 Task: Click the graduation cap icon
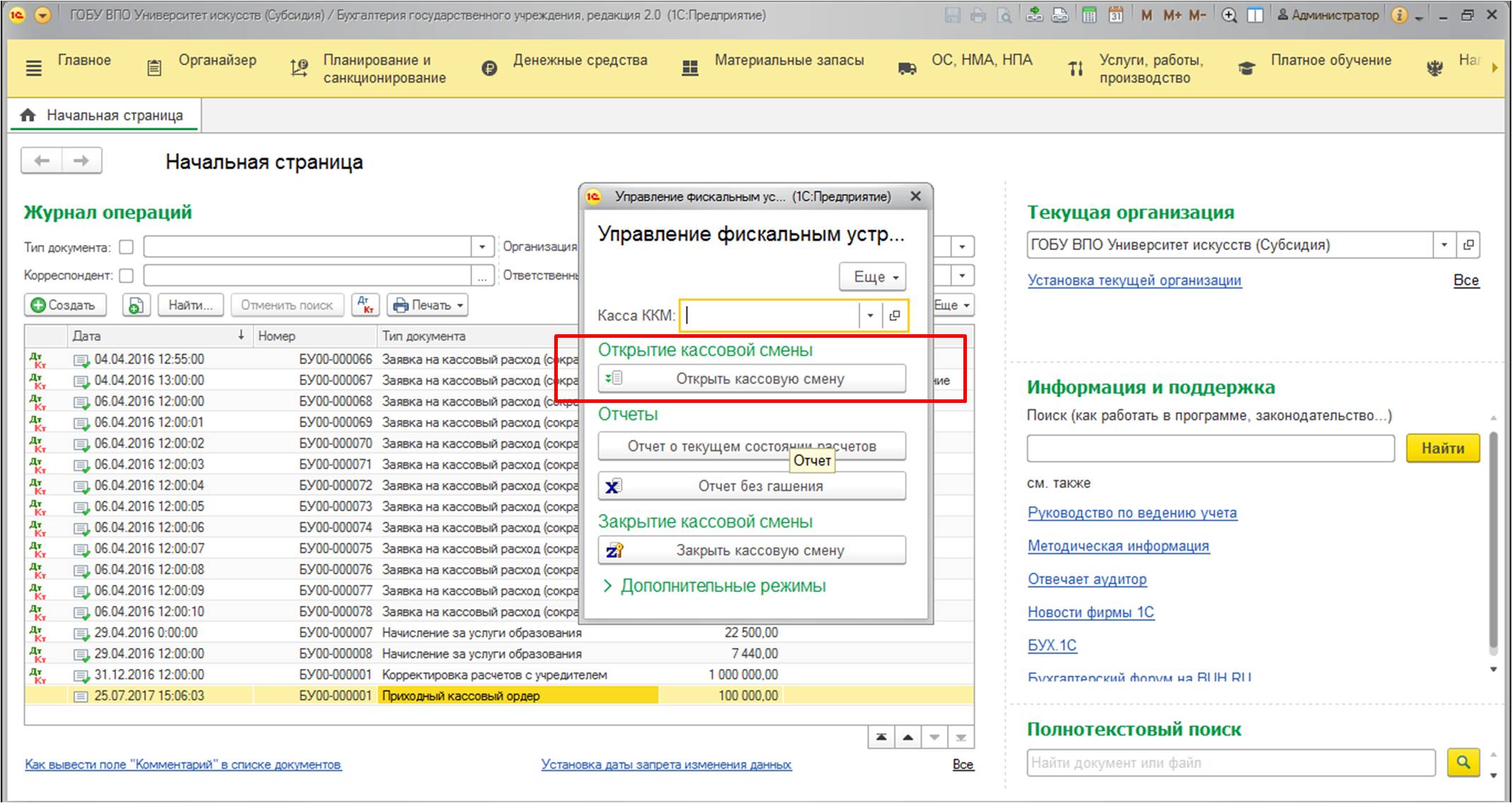click(x=1247, y=68)
